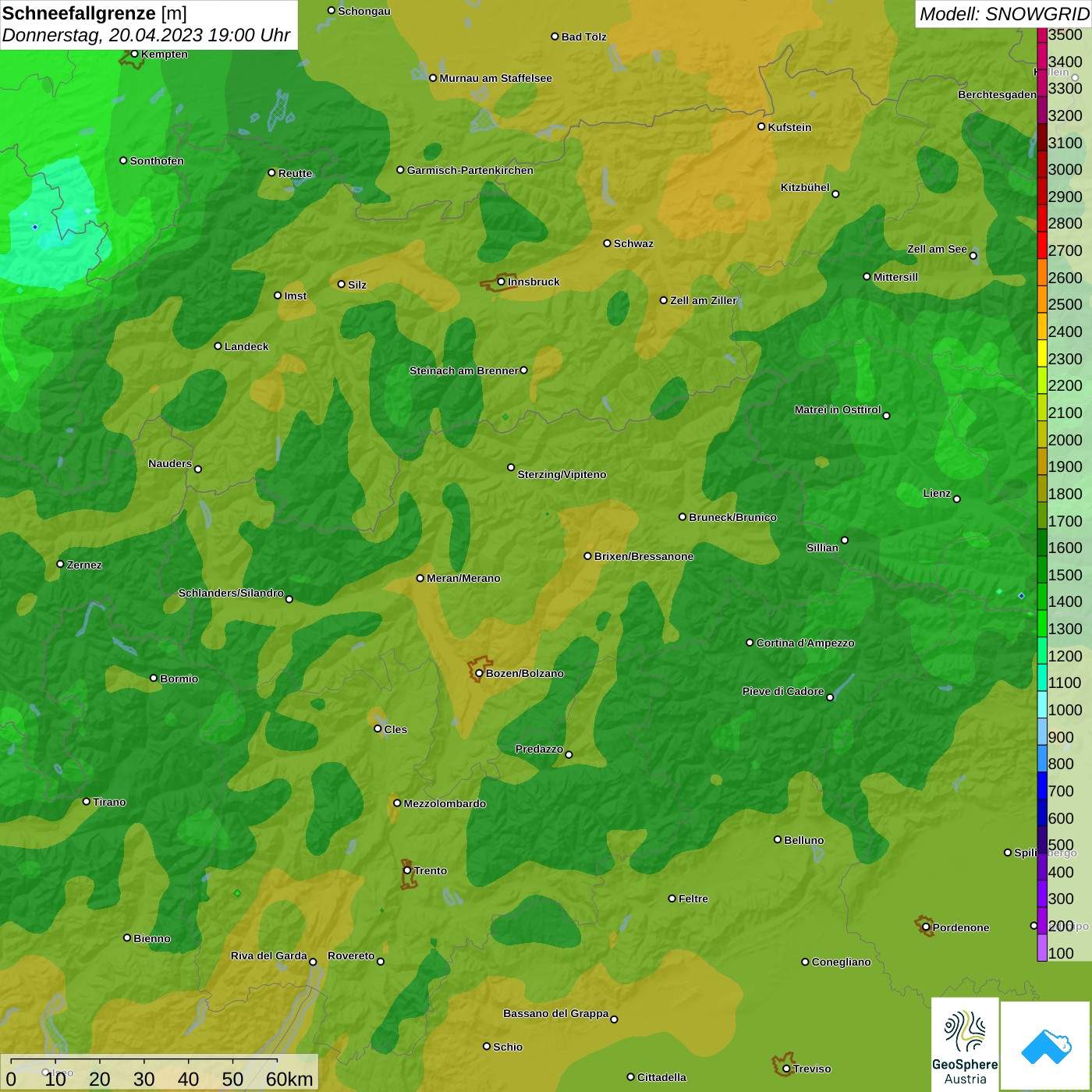The image size is (1092, 1092).
Task: Click the "3500" legend value
Action: (x=1065, y=34)
